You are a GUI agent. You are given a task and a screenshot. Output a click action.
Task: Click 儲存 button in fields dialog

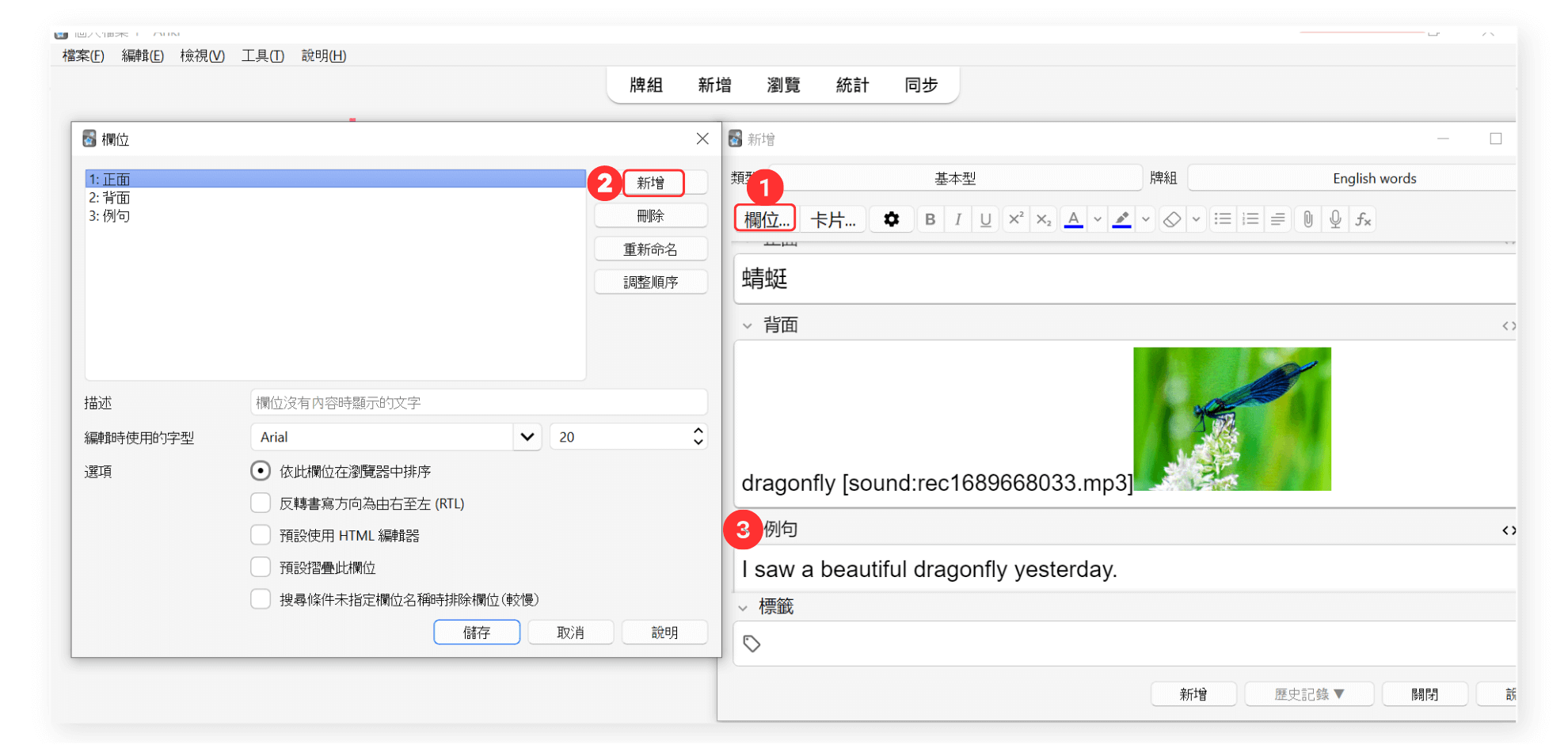click(477, 632)
